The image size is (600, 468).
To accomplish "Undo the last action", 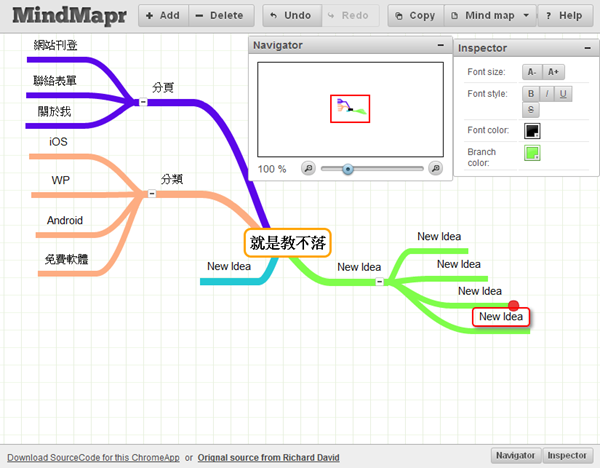I will click(x=292, y=16).
